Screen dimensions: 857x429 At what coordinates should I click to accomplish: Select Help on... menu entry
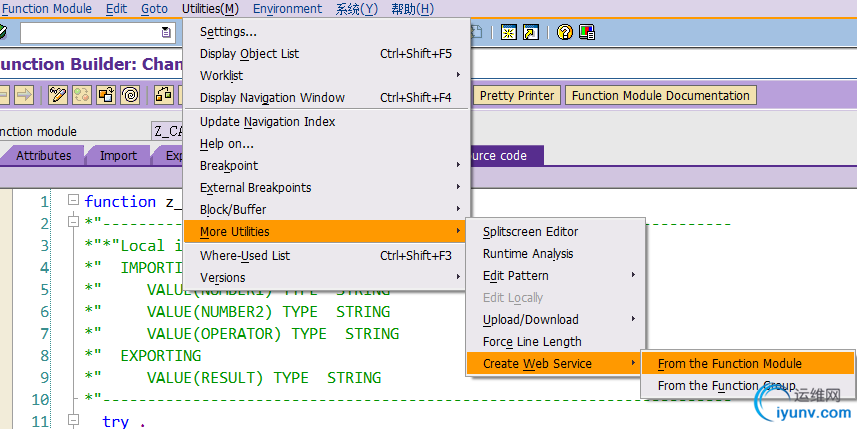(x=326, y=144)
